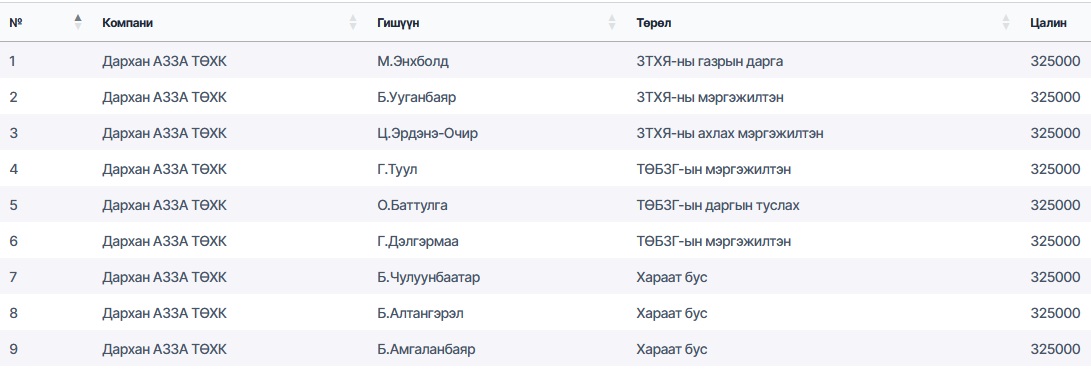Click ЗТХЯ-ны ахлах мэргэжилтэн type cell
The image size is (1091, 374).
click(729, 133)
